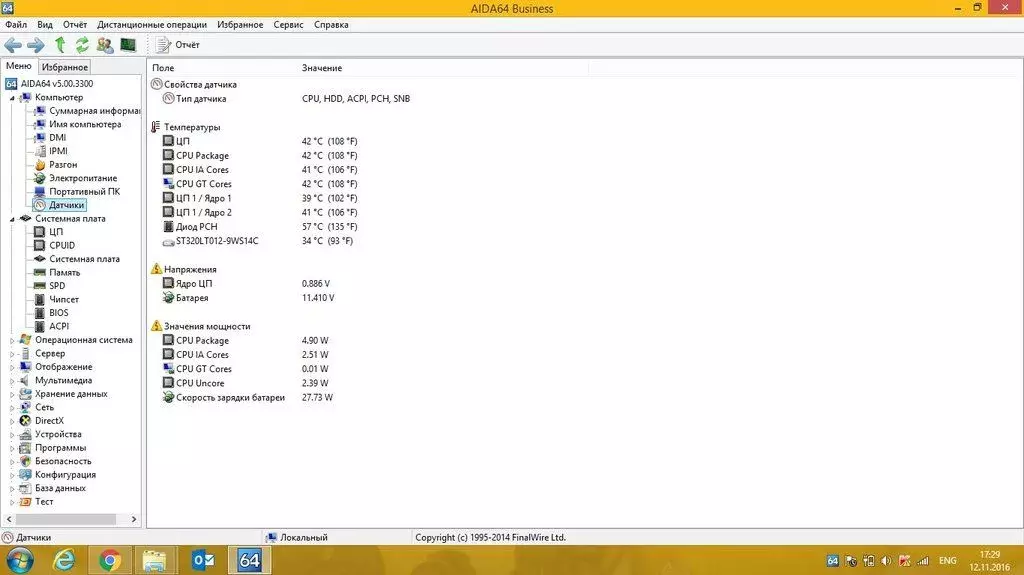Image resolution: width=1024 pixels, height=575 pixels.
Task: Click the Устройства devices icon
Action: (x=25, y=435)
